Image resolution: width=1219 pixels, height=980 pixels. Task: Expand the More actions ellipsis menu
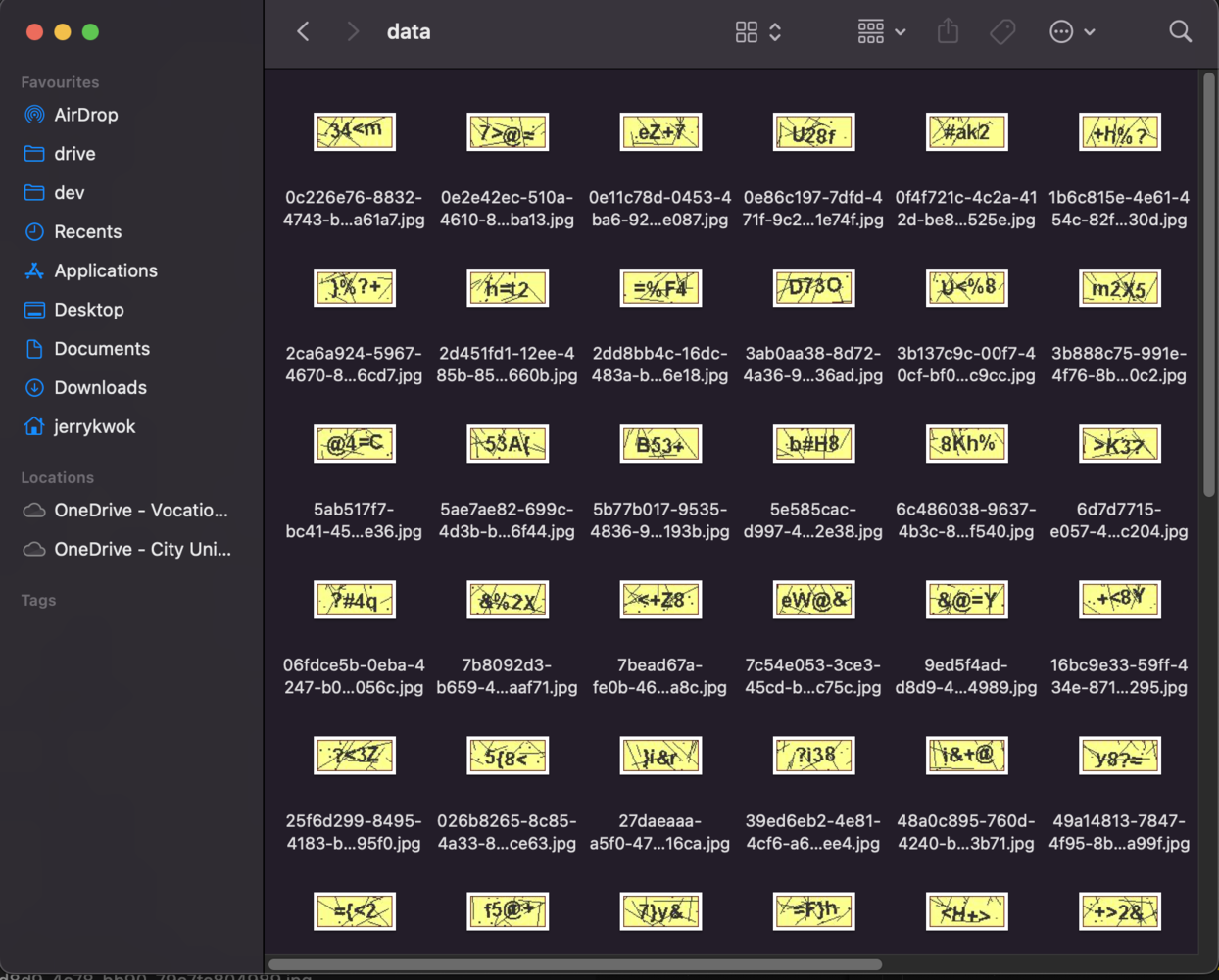pyautogui.click(x=1071, y=32)
